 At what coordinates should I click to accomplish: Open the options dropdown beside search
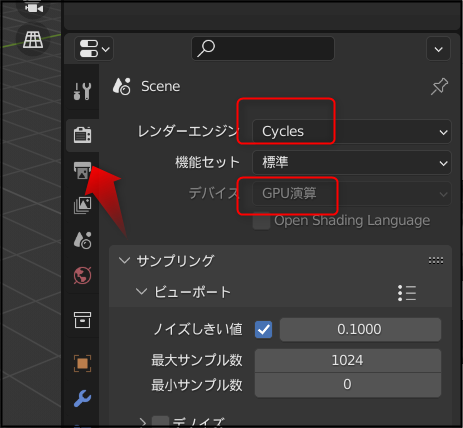pyautogui.click(x=438, y=49)
